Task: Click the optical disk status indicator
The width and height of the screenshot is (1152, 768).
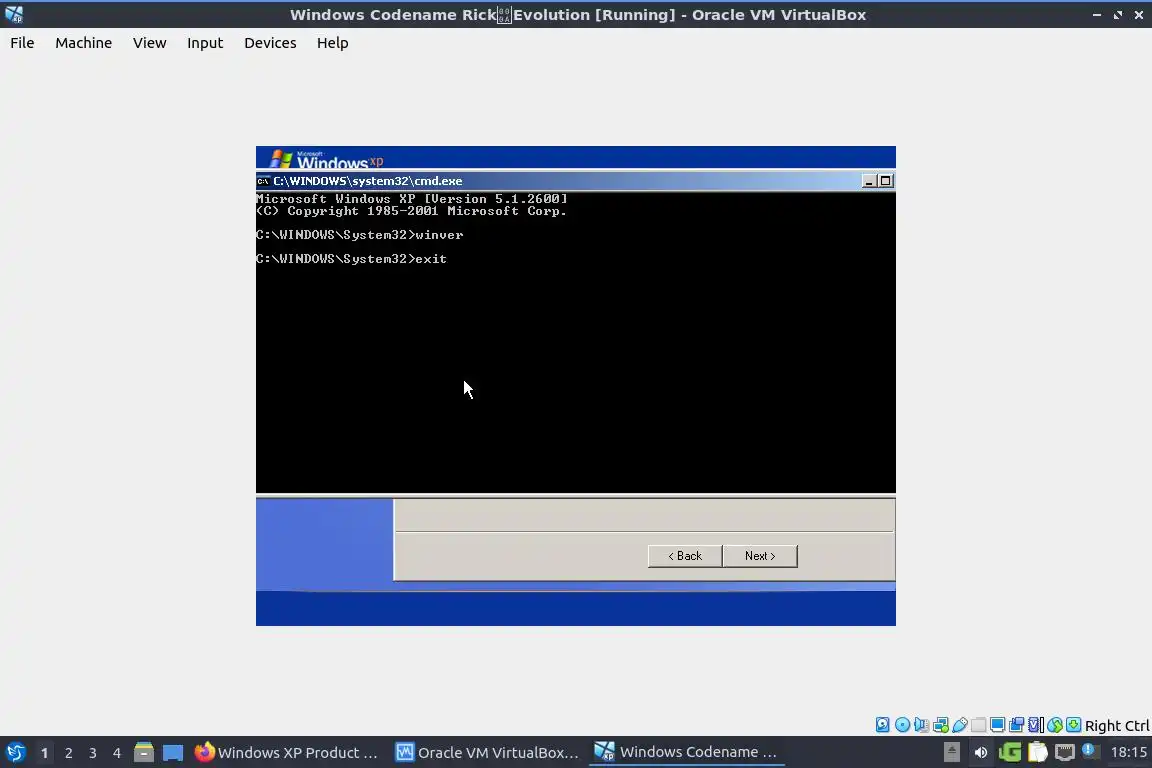Action: 902,725
